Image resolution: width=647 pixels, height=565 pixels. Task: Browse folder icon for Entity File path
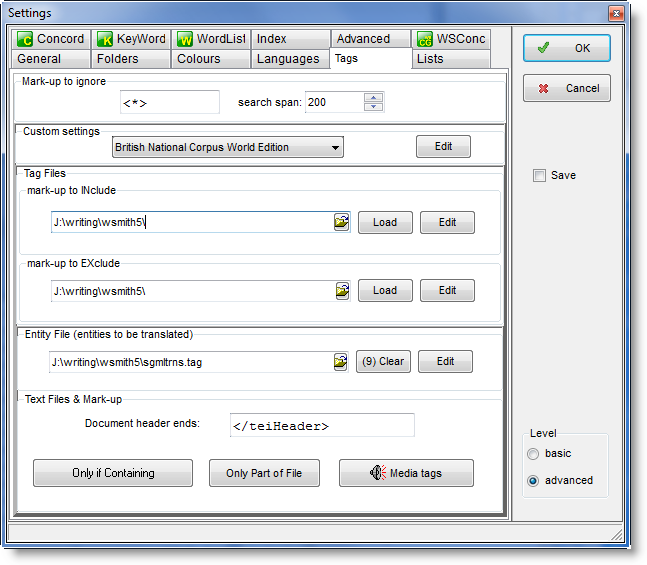point(340,362)
